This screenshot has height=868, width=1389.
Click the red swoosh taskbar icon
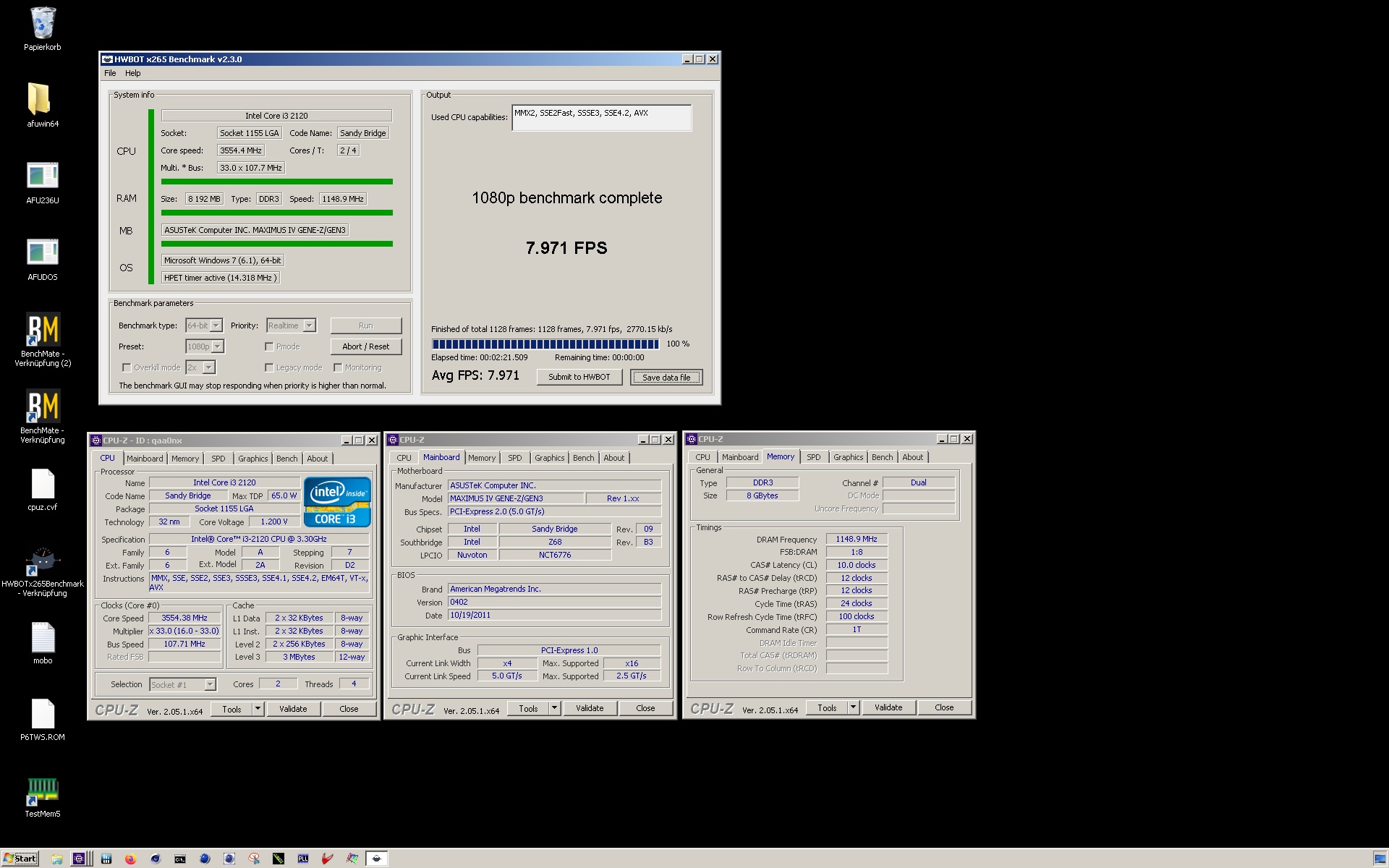328,859
